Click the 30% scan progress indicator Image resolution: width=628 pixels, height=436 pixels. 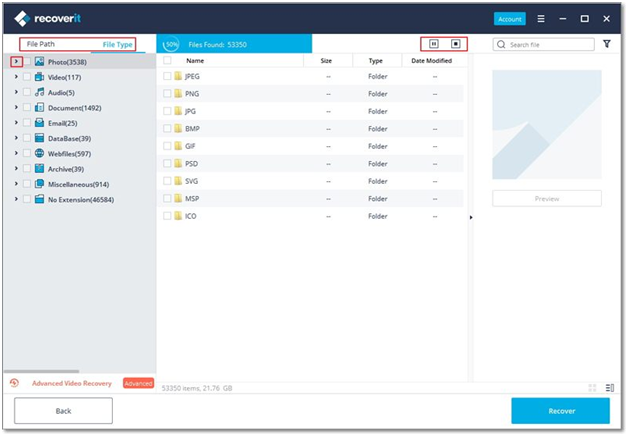(172, 44)
